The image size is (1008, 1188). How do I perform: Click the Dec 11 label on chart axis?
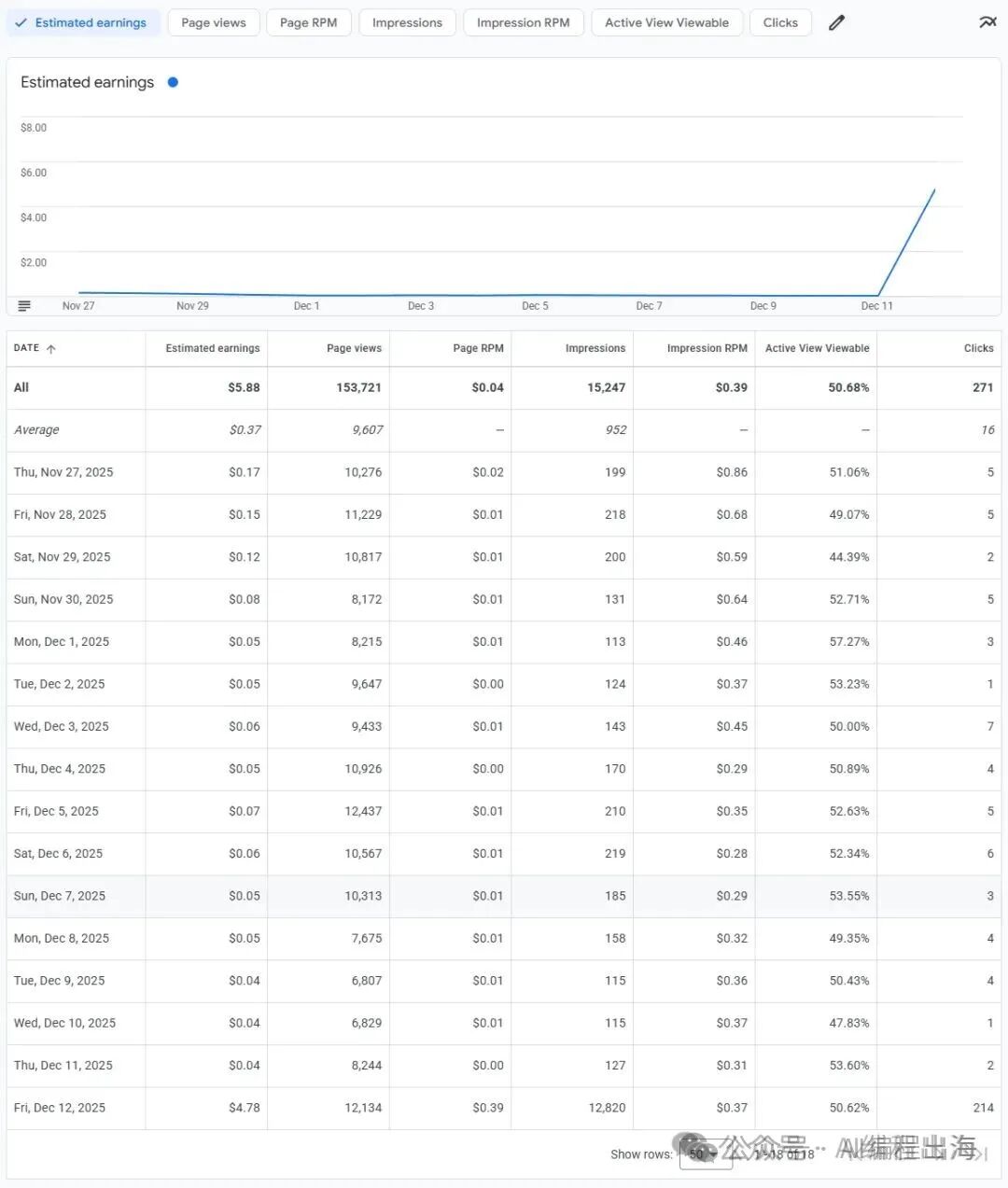[876, 305]
